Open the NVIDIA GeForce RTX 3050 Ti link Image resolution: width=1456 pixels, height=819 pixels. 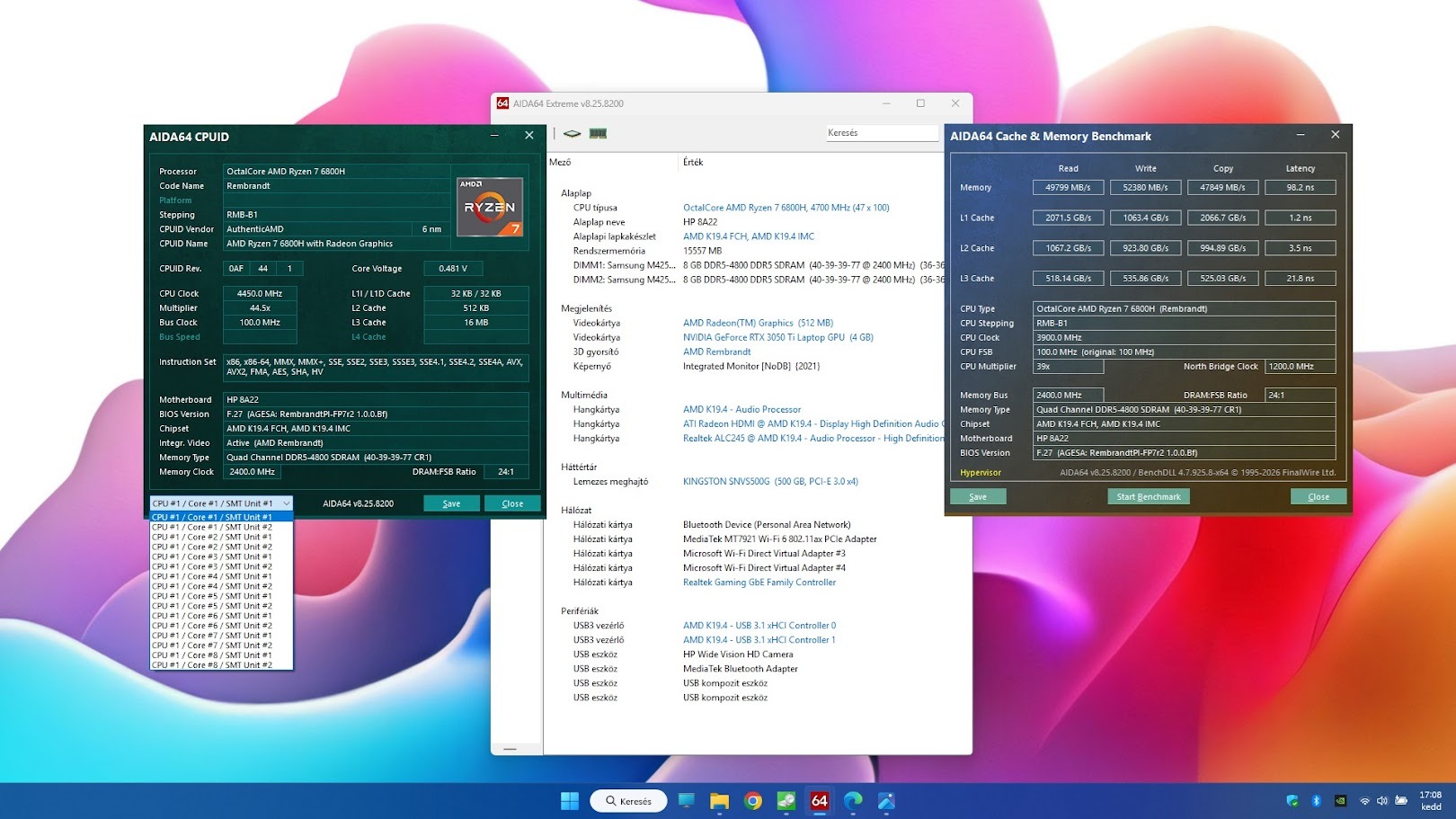(x=777, y=337)
